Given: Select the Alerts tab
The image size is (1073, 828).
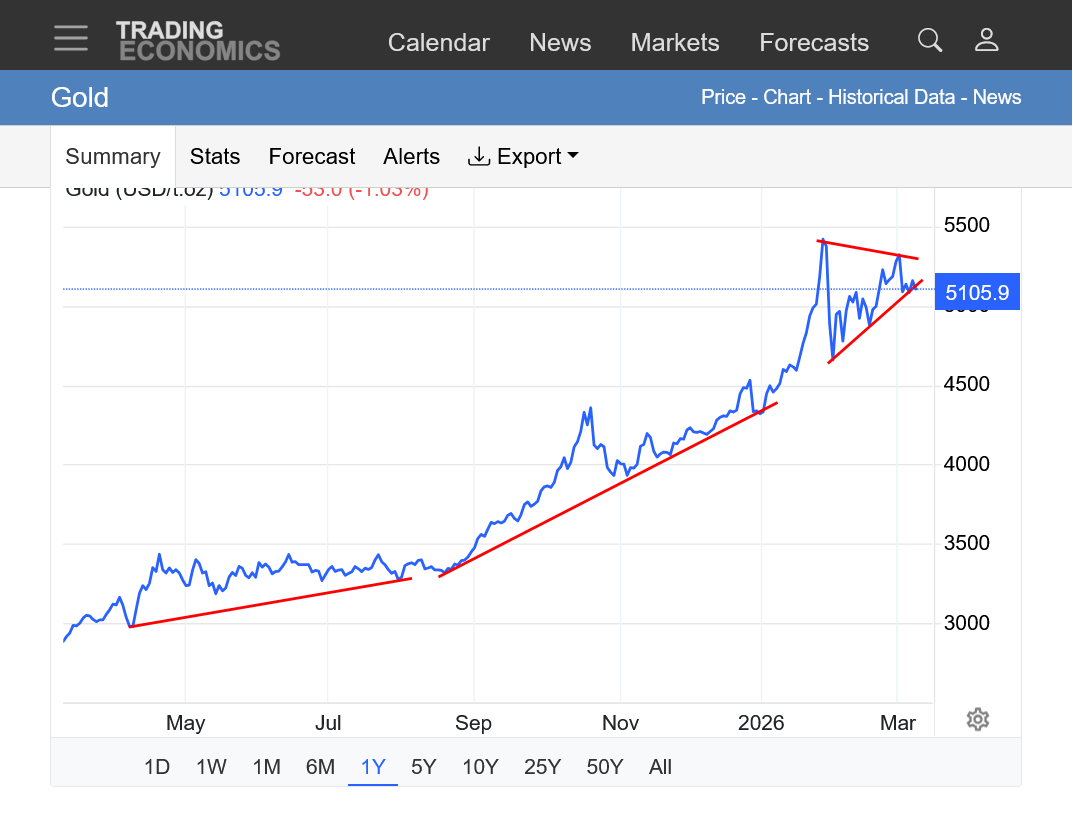Looking at the screenshot, I should pyautogui.click(x=411, y=157).
